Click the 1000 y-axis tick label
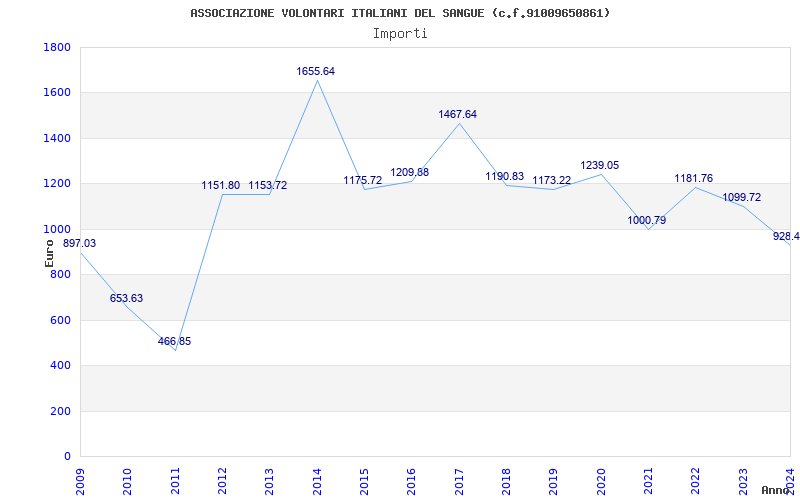The width and height of the screenshot is (800, 500). [x=57, y=229]
